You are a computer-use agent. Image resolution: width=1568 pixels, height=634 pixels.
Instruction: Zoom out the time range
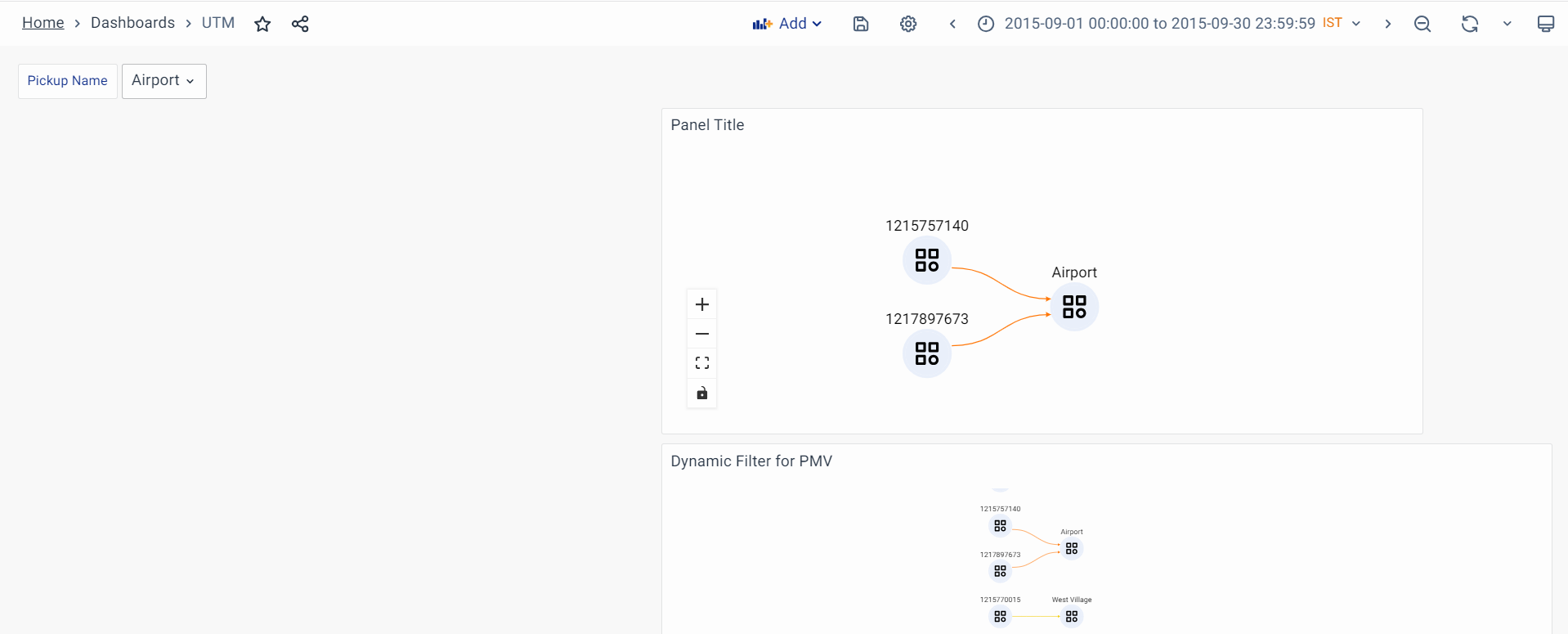click(x=1422, y=25)
